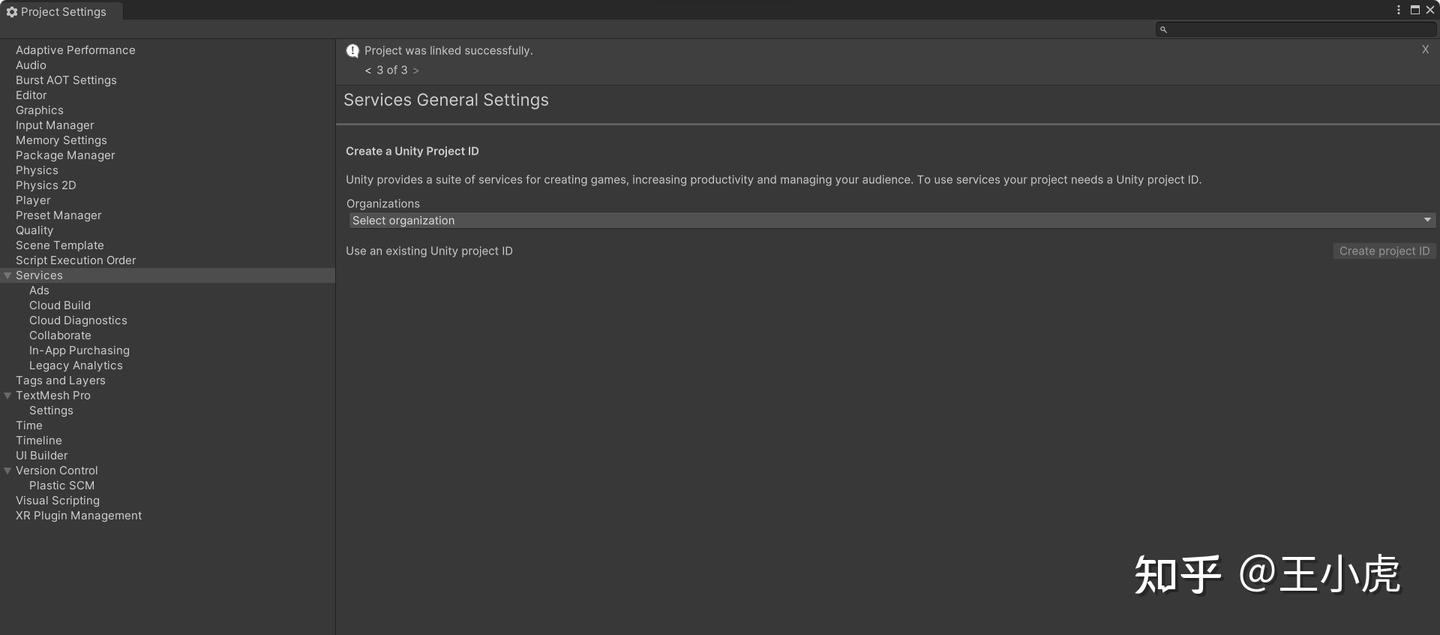Click the search magnifier icon
Screen dimensions: 1440x635
pyautogui.click(x=1163, y=30)
